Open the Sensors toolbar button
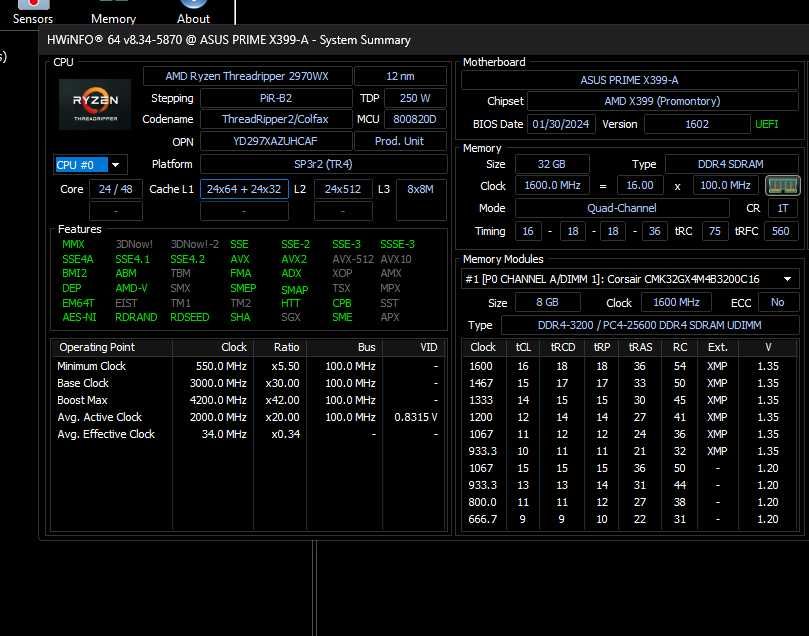The width and height of the screenshot is (809, 636). (33, 12)
